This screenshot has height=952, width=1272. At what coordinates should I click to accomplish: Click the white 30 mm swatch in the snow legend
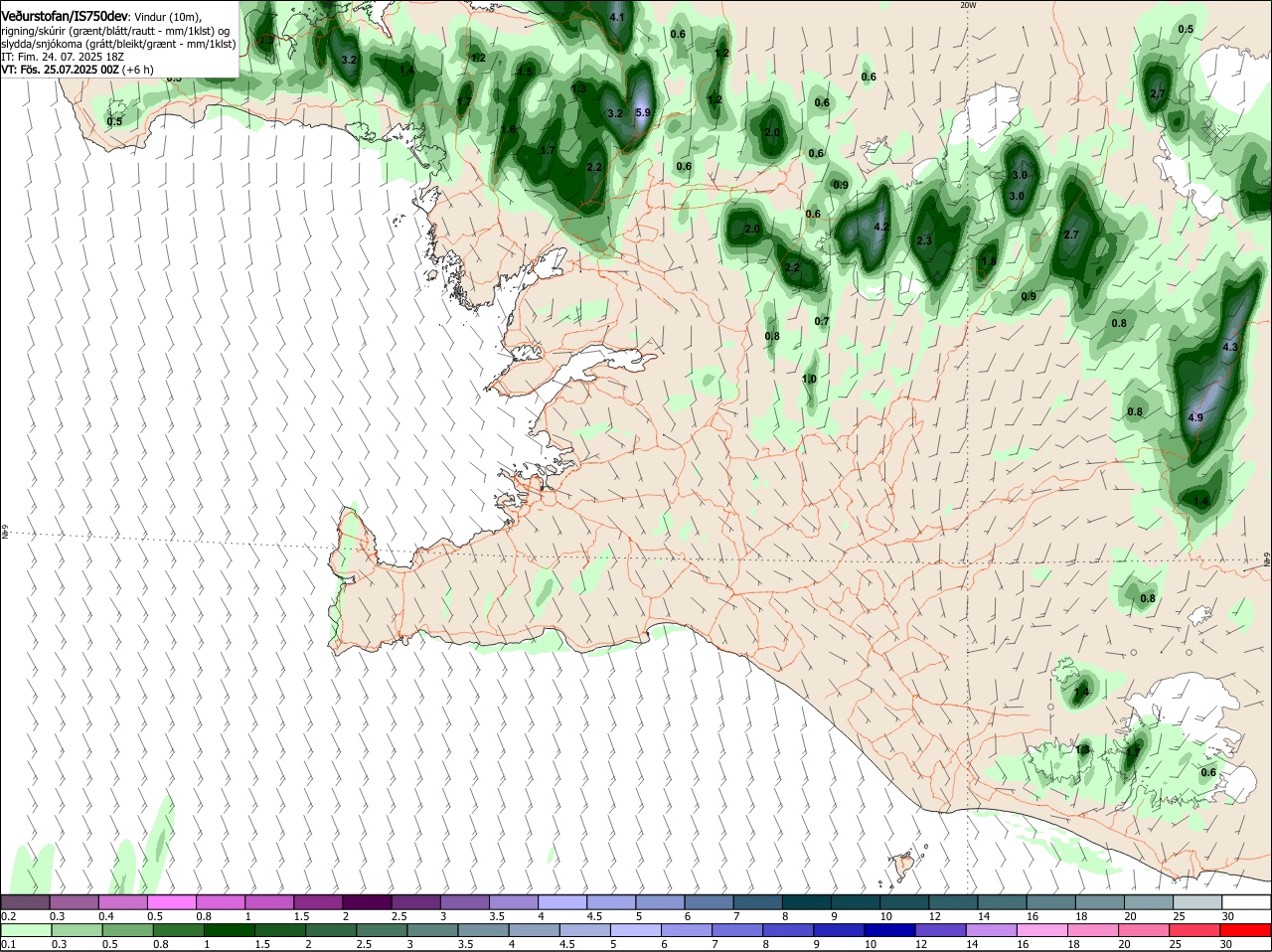pyautogui.click(x=1246, y=902)
